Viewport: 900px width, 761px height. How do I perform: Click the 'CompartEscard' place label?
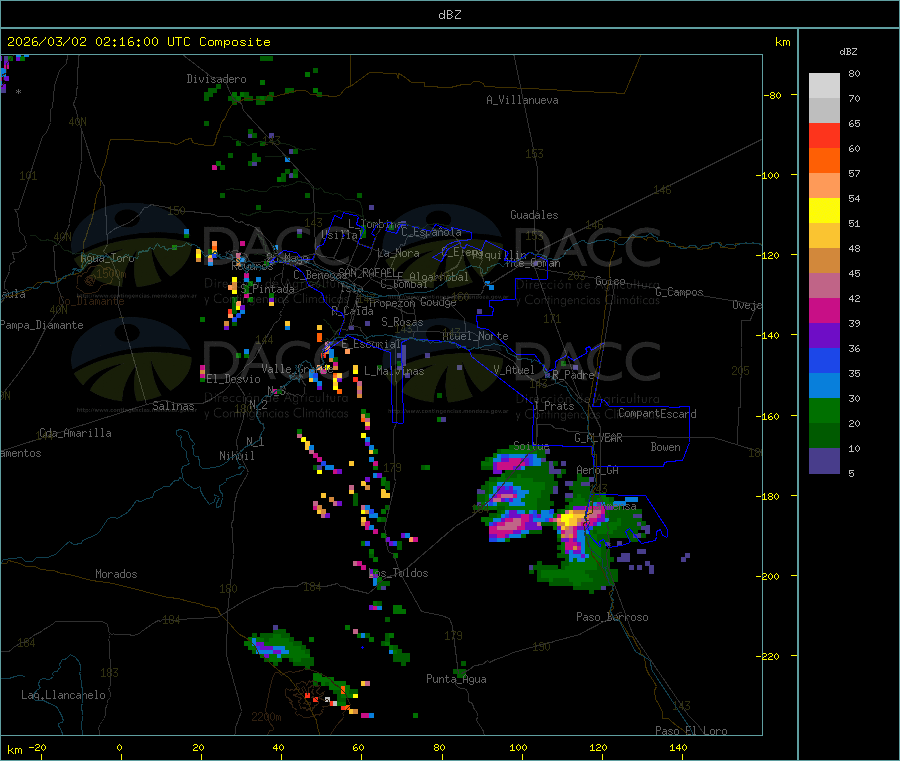tap(657, 414)
